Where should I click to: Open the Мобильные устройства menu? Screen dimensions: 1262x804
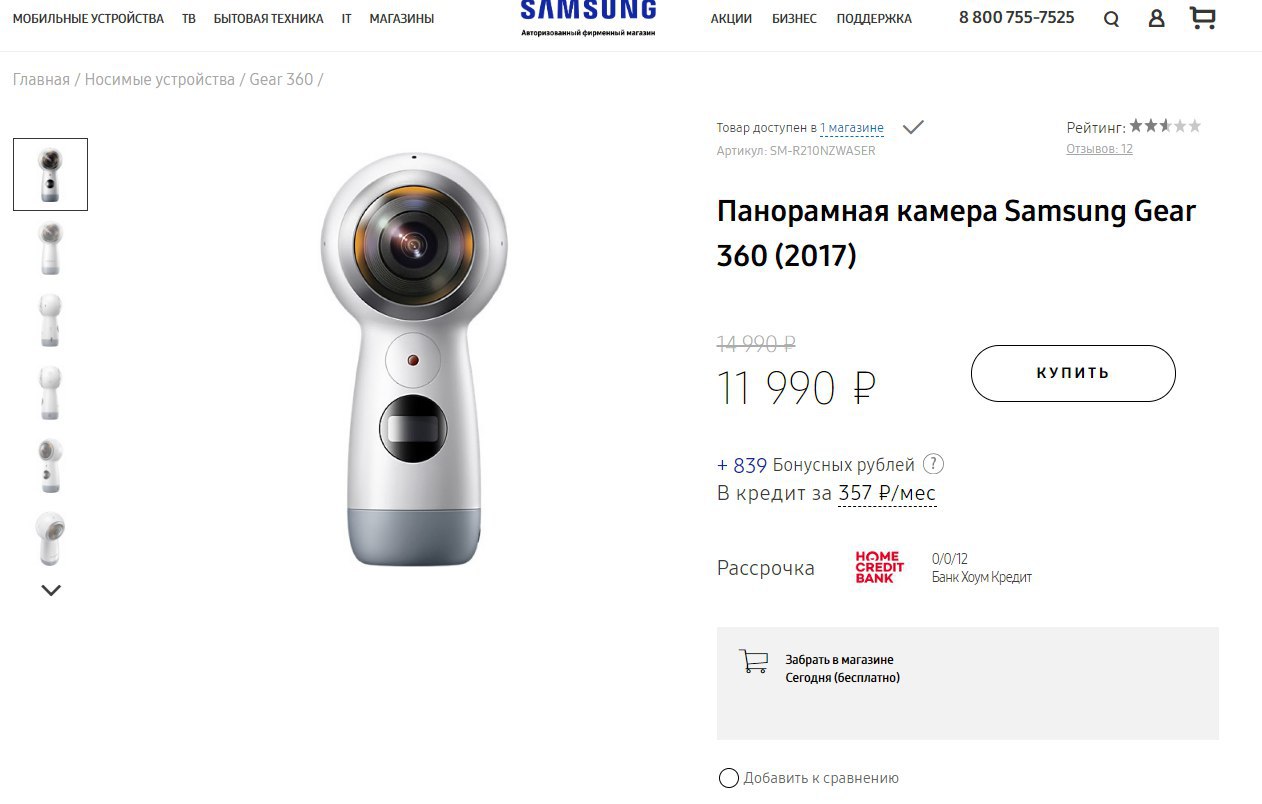[x=88, y=18]
